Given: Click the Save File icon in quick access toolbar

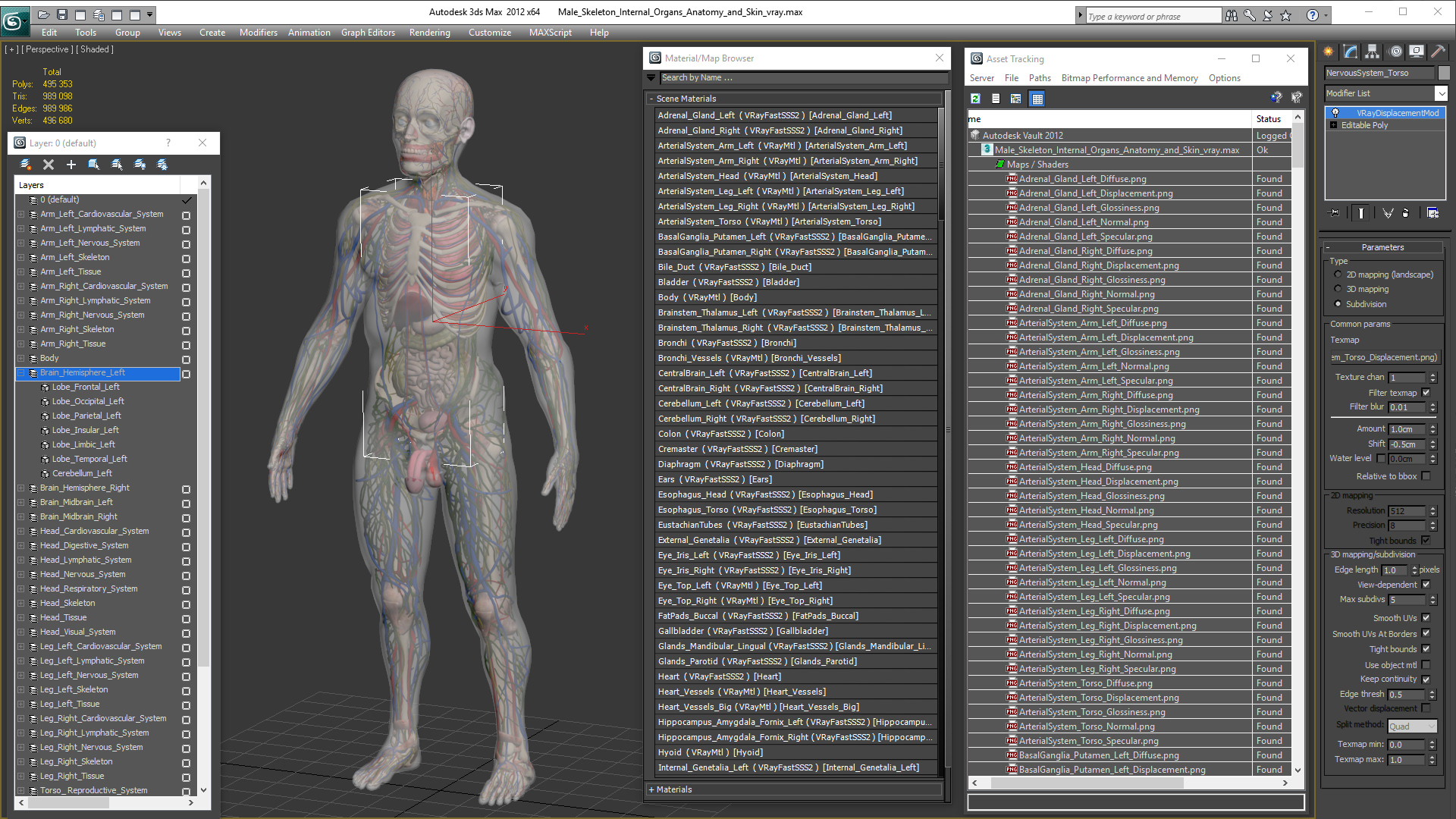Looking at the screenshot, I should pyautogui.click(x=62, y=14).
